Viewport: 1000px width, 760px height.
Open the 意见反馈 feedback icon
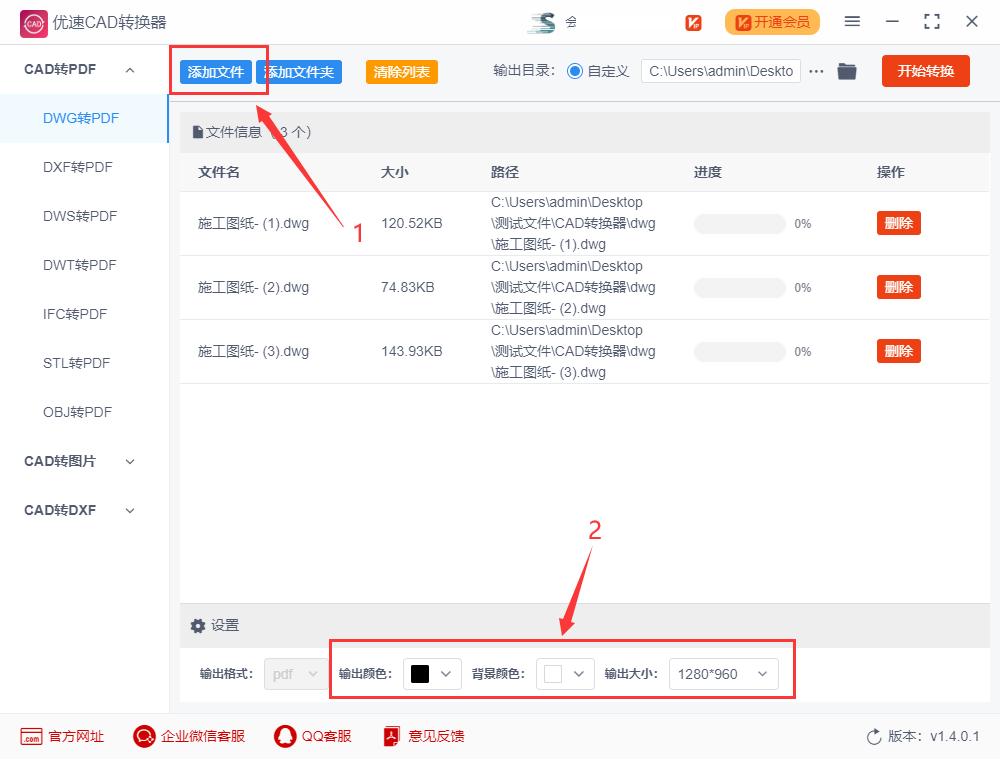391,736
